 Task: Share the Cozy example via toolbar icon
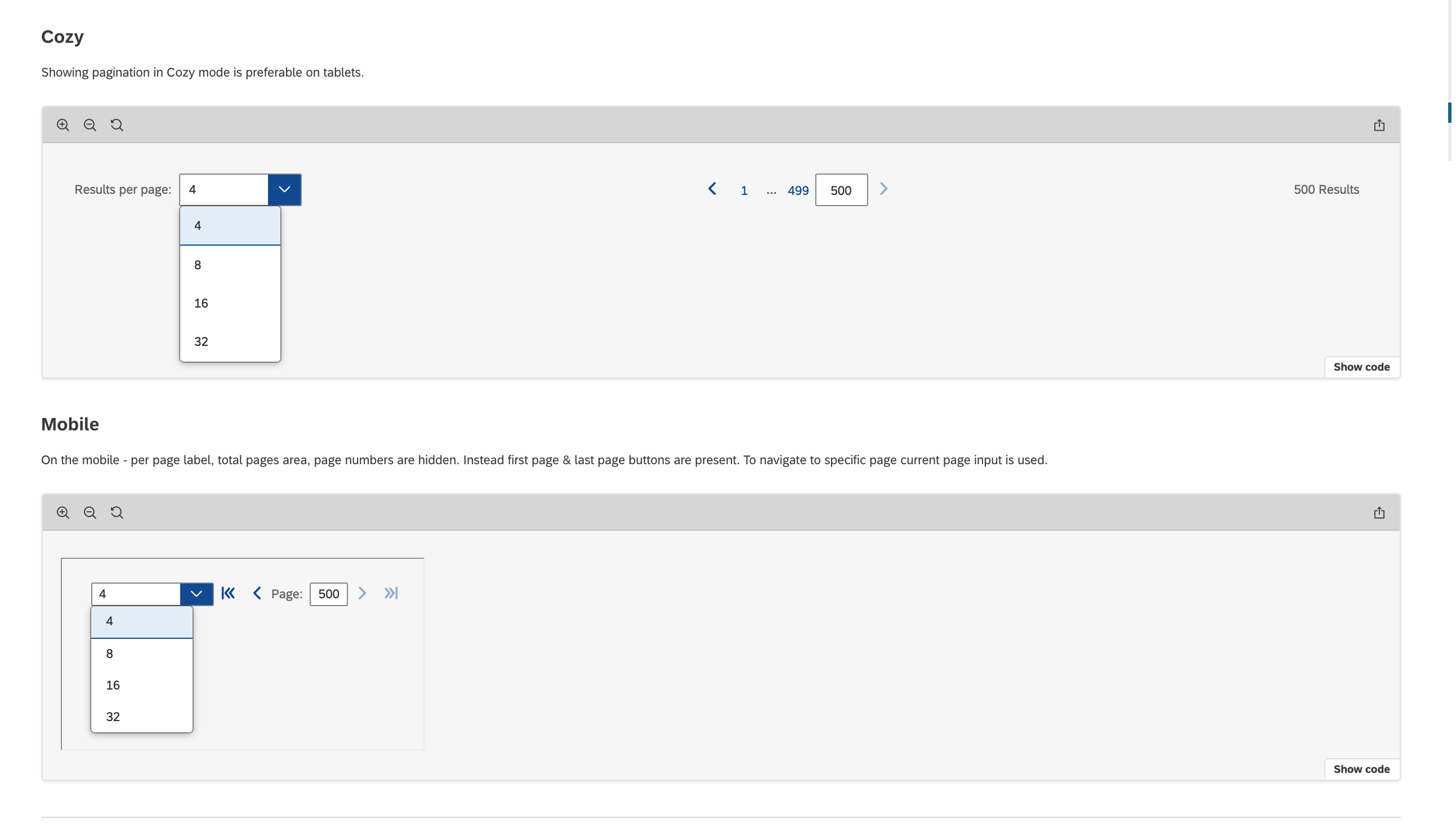1379,125
